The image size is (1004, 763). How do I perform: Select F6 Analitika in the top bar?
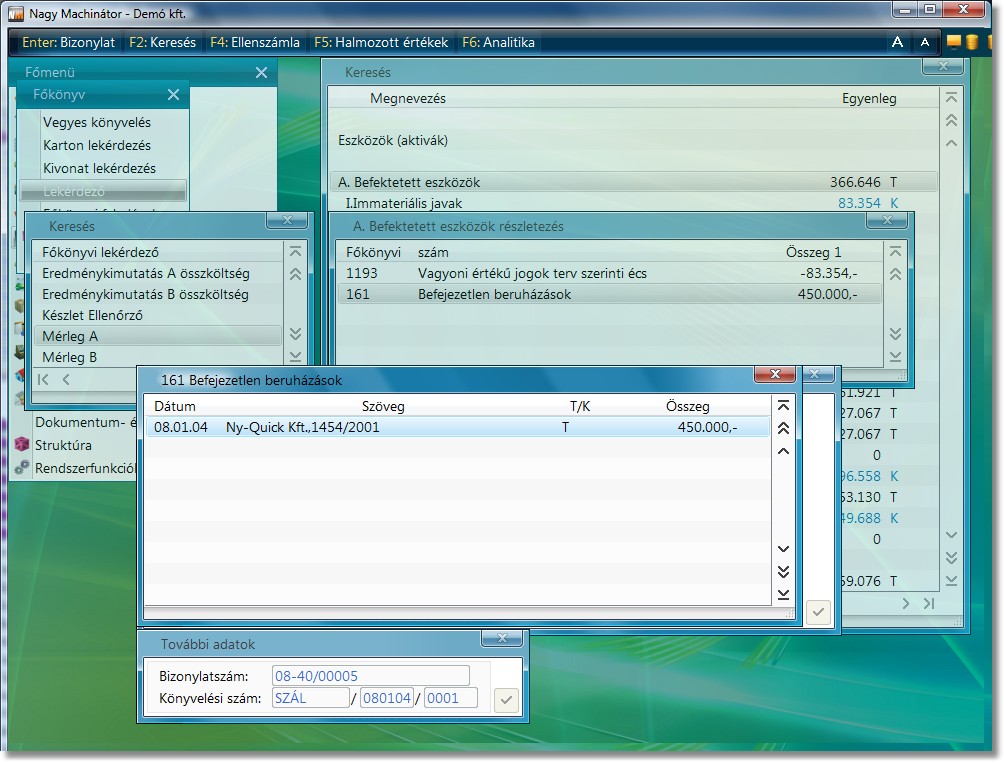(x=497, y=43)
